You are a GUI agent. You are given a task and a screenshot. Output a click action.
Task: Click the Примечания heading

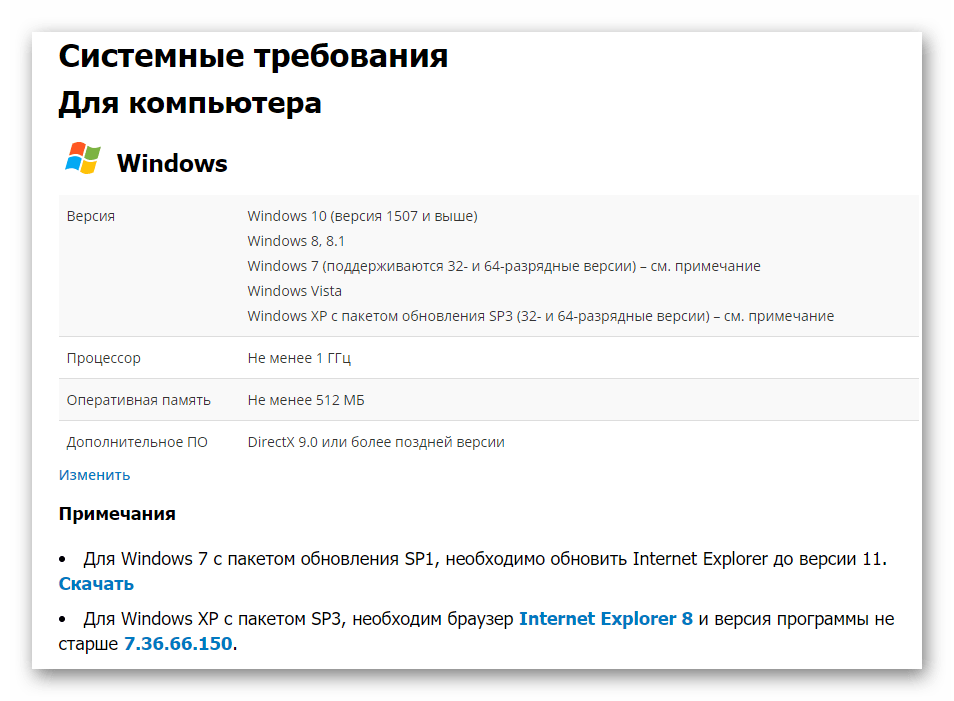tap(117, 514)
